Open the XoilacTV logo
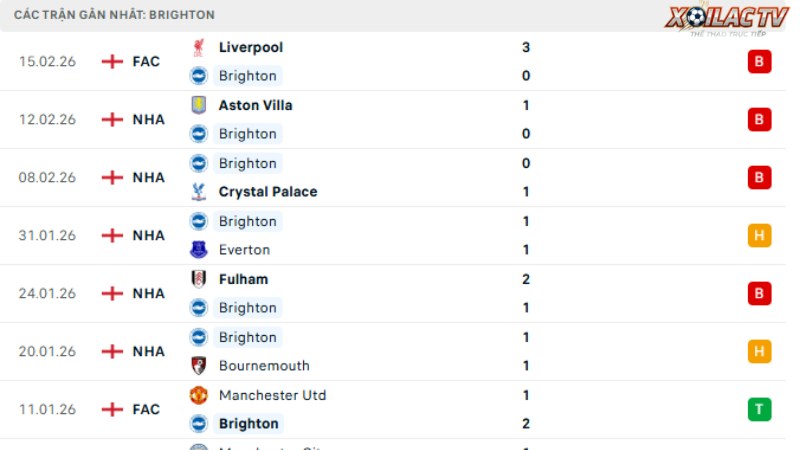This screenshot has height=450, width=800. [714, 19]
